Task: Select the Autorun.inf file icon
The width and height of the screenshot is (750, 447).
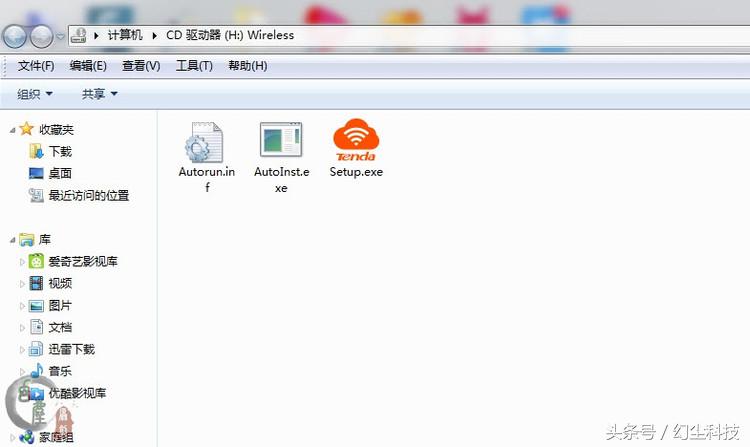Action: click(207, 142)
